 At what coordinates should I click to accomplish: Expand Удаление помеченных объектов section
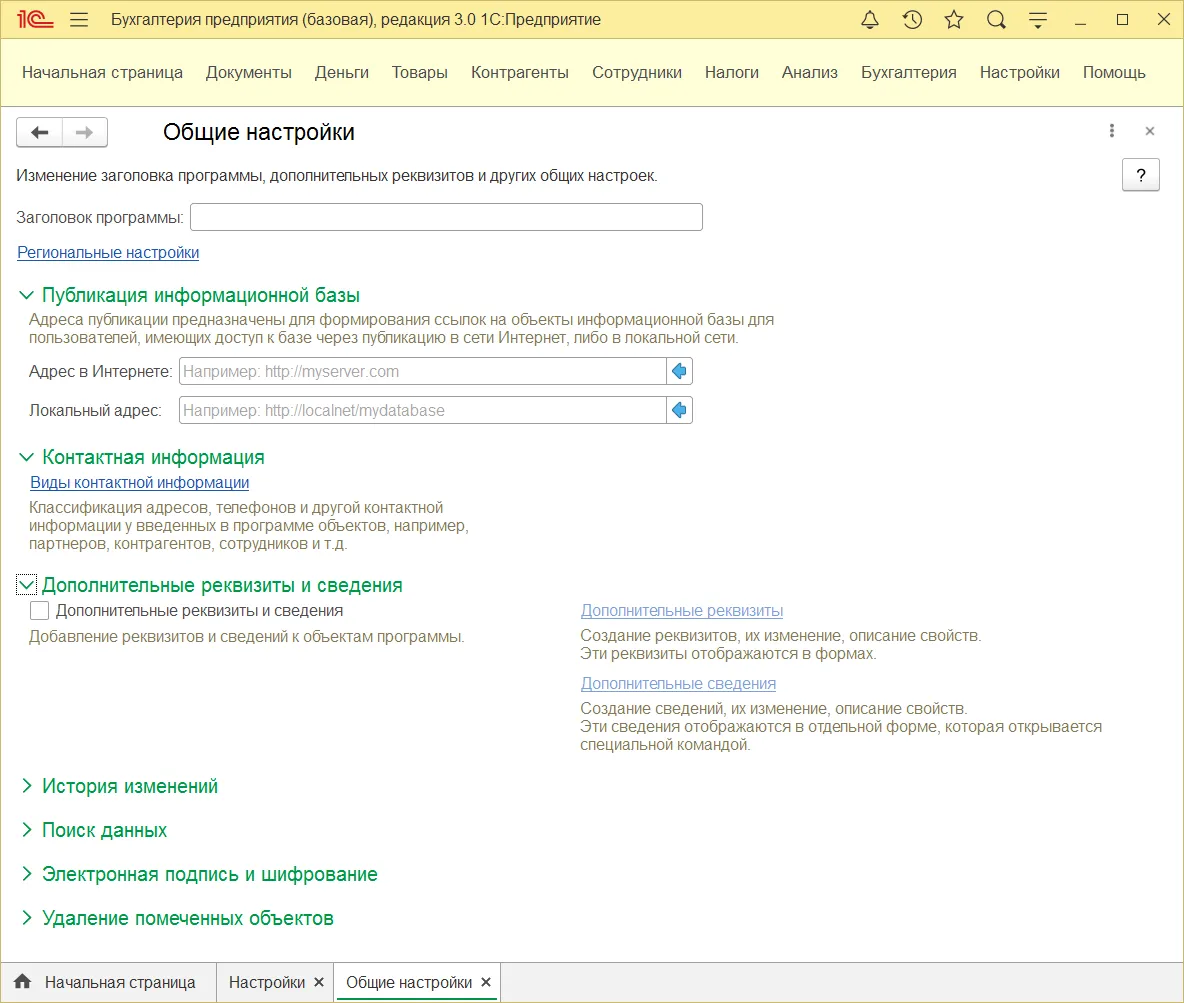click(x=26, y=918)
